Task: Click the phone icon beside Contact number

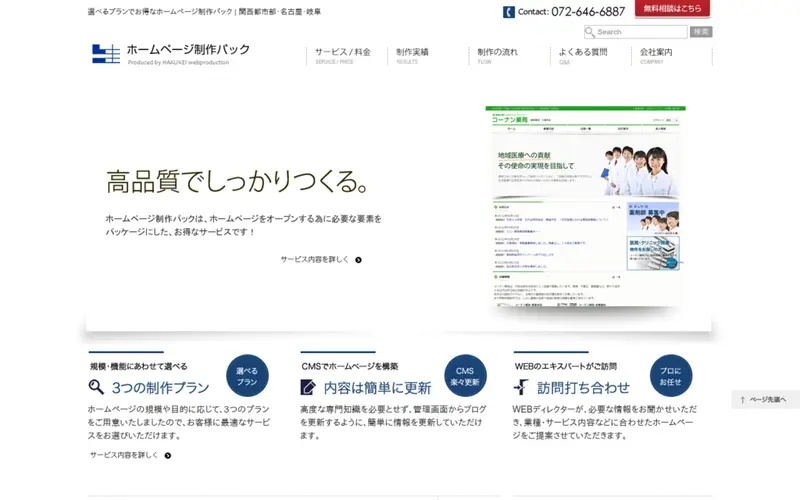Action: 508,12
